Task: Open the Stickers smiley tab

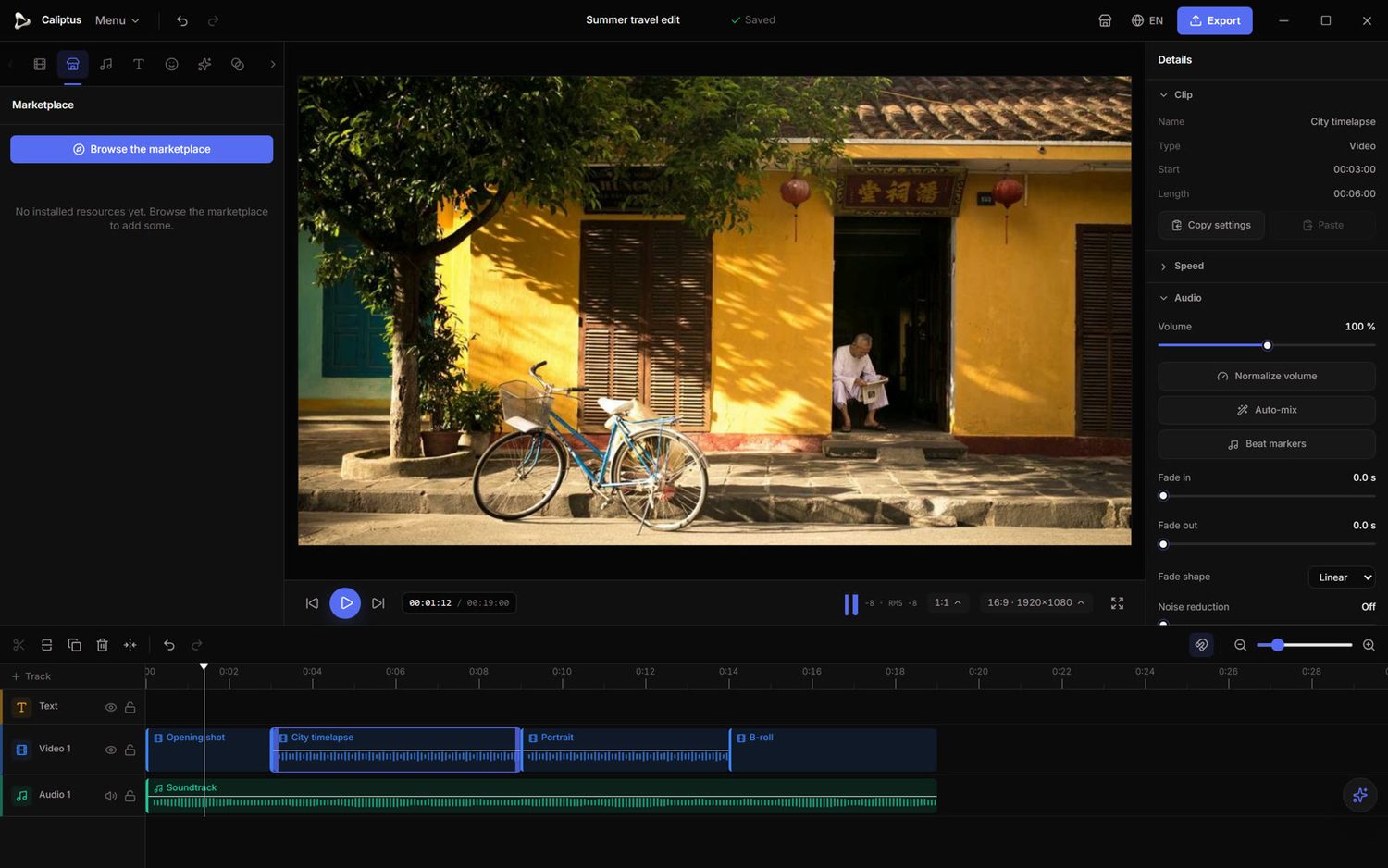Action: point(172,64)
